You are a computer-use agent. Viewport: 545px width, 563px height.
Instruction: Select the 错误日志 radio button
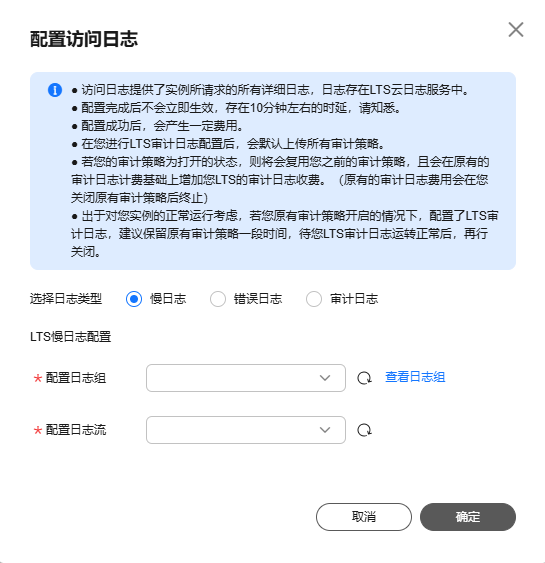pos(218,299)
